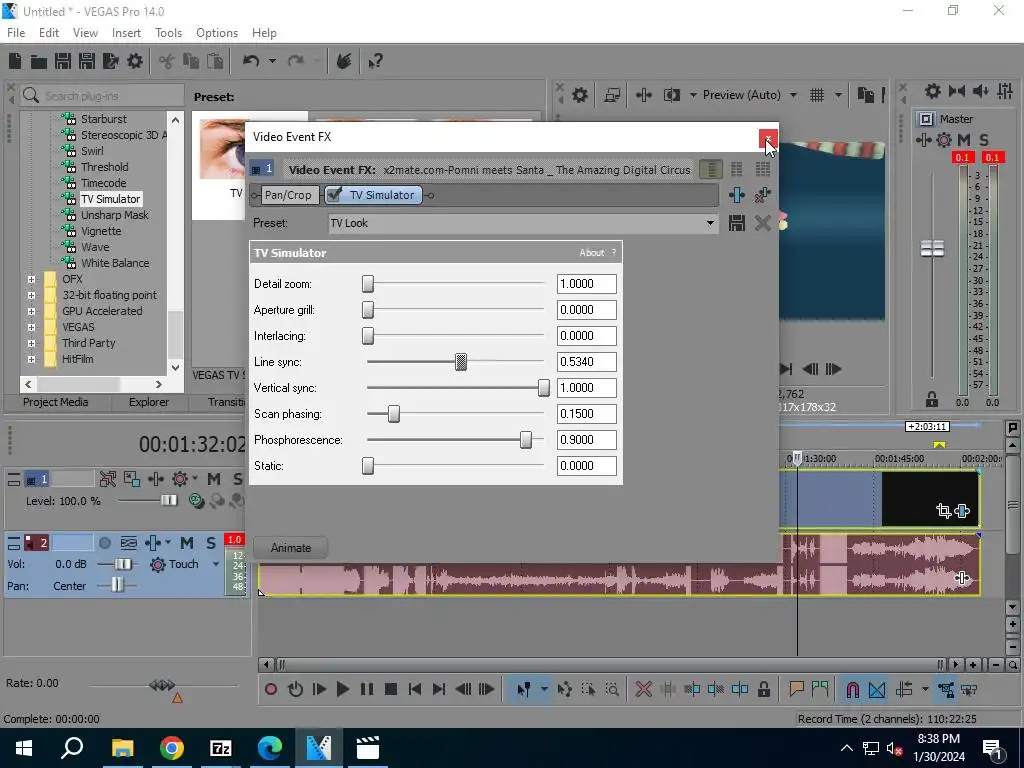
Task: Select the Envelope edit tool
Action: pyautogui.click(x=565, y=689)
